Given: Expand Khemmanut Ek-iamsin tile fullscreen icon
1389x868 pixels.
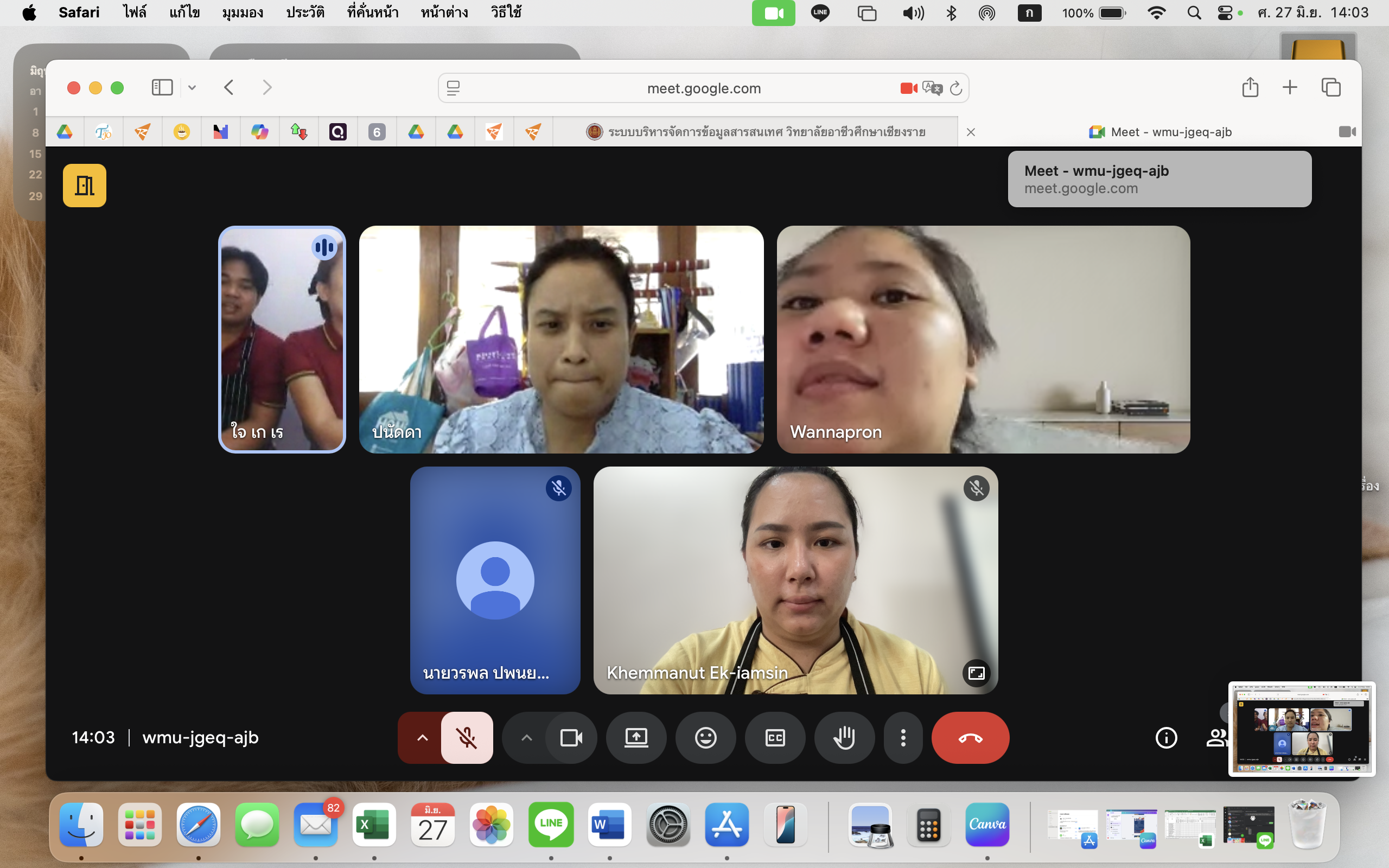Looking at the screenshot, I should click(976, 673).
